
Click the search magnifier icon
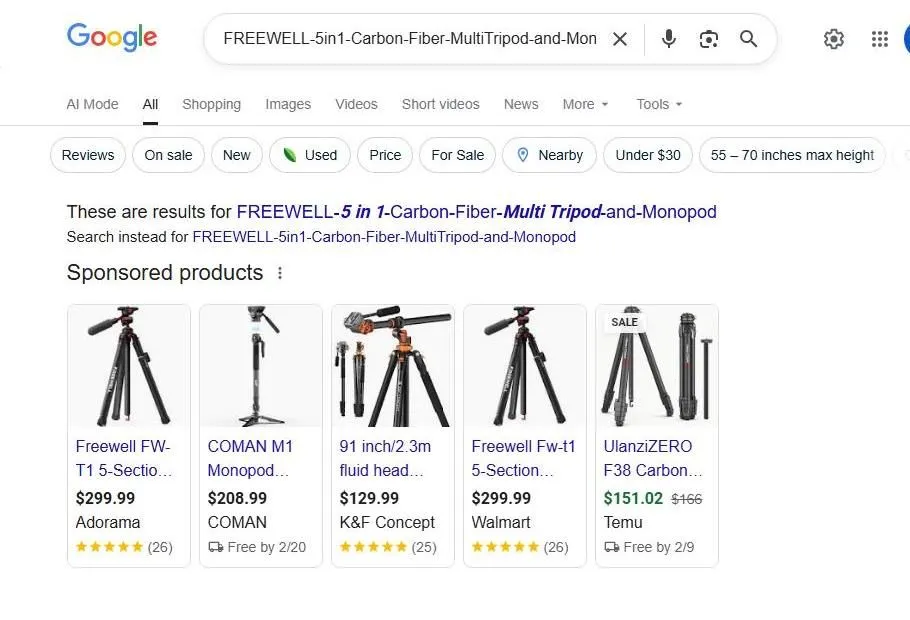748,39
